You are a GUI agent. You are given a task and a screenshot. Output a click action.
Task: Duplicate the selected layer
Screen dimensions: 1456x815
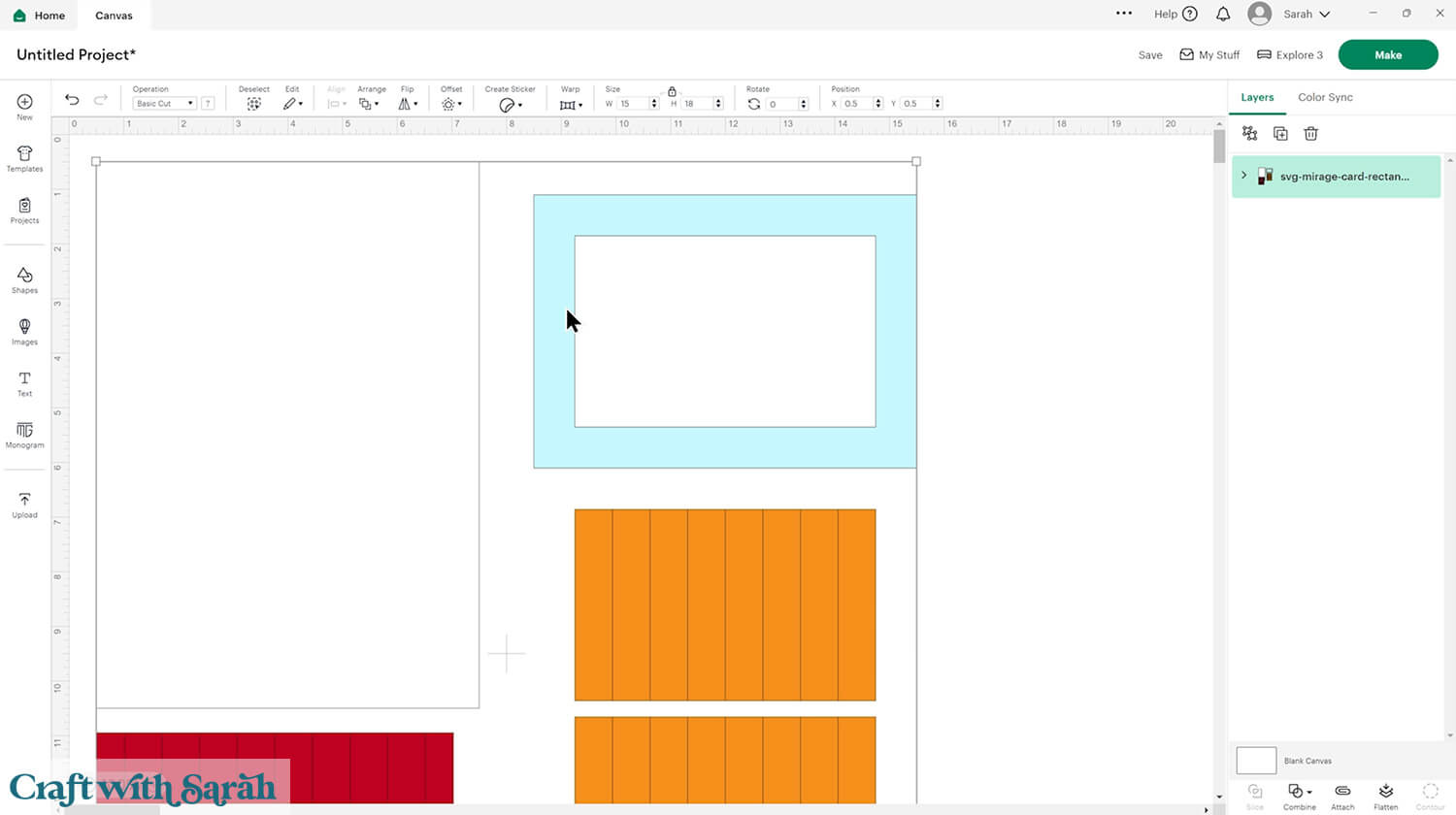click(x=1280, y=134)
